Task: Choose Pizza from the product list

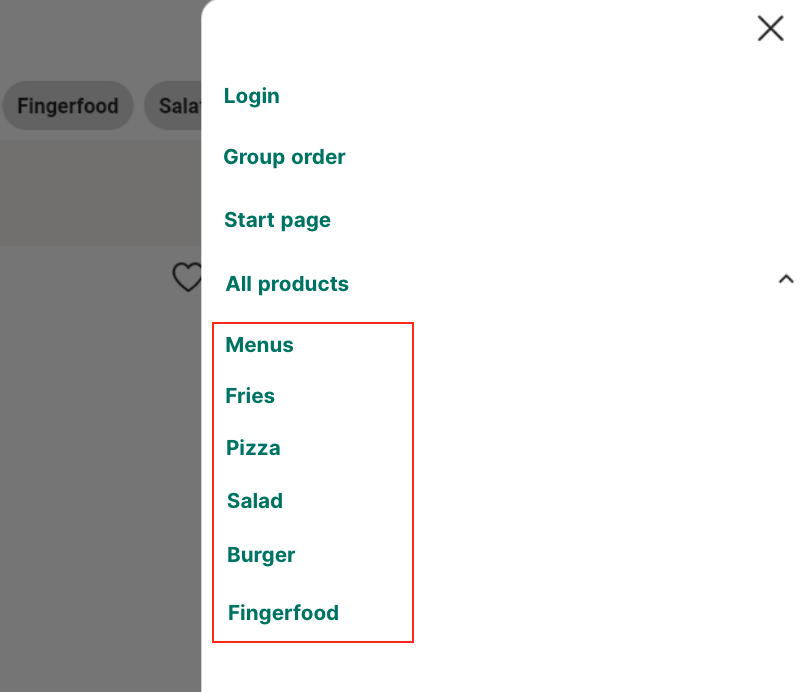Action: pos(253,448)
